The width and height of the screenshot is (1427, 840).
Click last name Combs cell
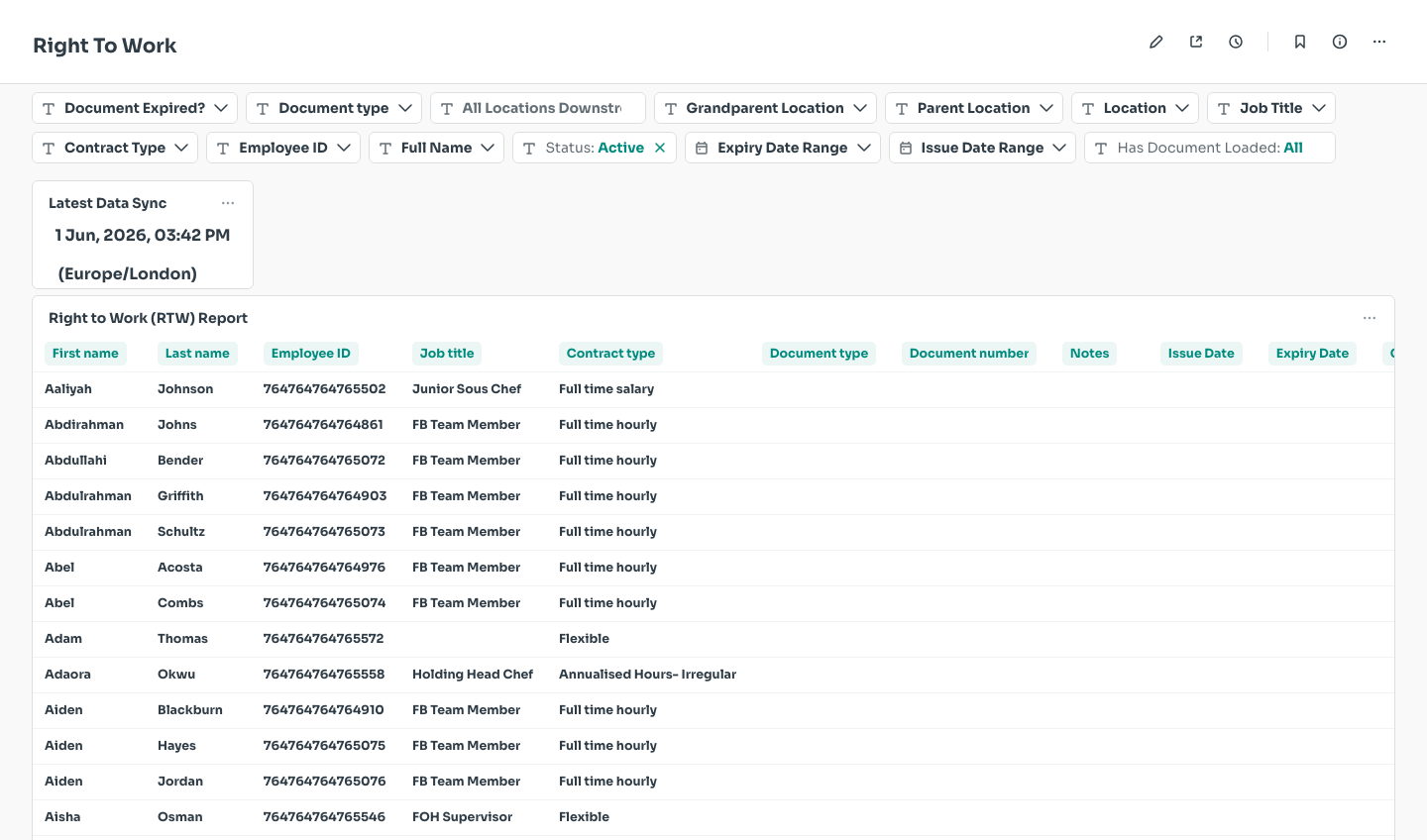pyautogui.click(x=180, y=603)
